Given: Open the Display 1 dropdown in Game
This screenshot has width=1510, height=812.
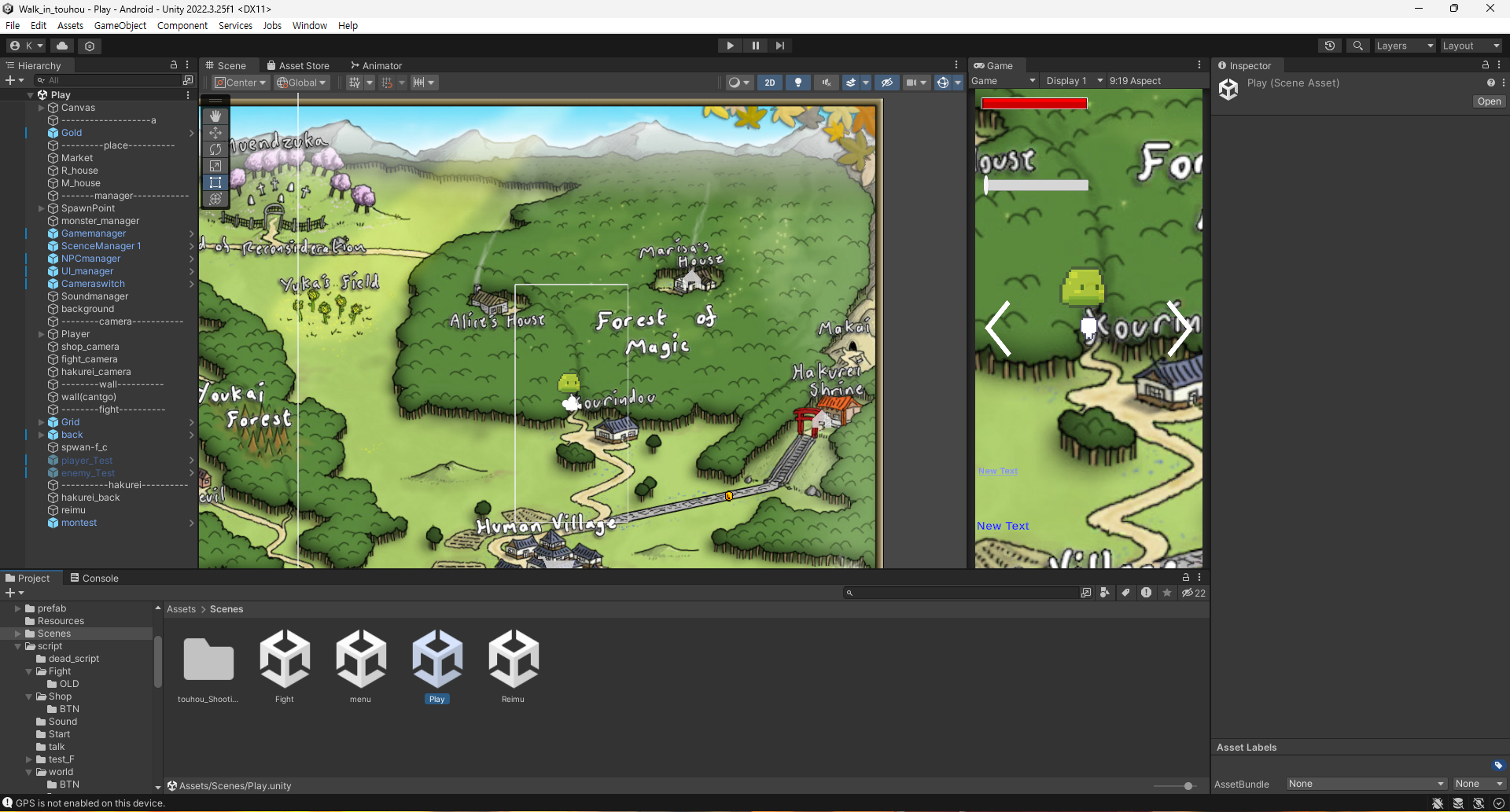Looking at the screenshot, I should click(x=1074, y=81).
